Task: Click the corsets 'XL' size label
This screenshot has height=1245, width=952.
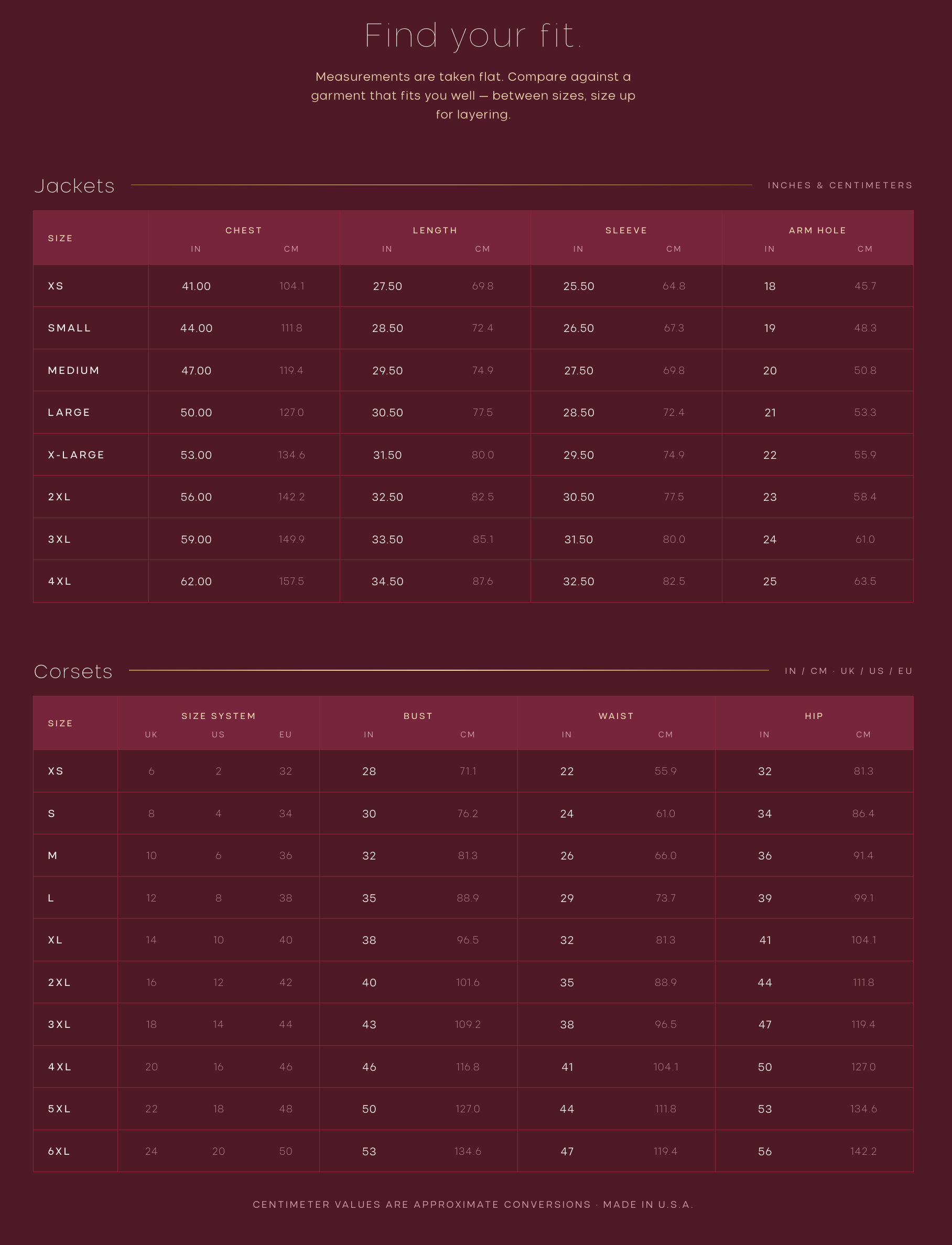Action: (x=55, y=940)
